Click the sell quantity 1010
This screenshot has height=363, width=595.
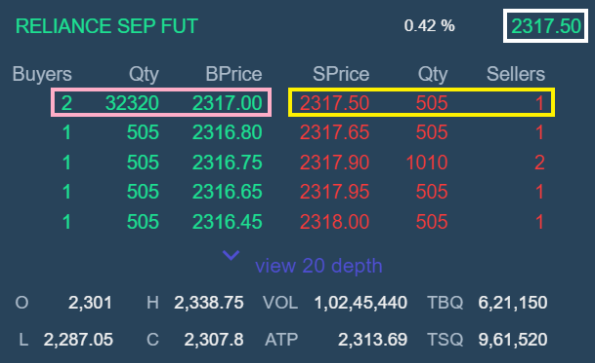point(427,162)
